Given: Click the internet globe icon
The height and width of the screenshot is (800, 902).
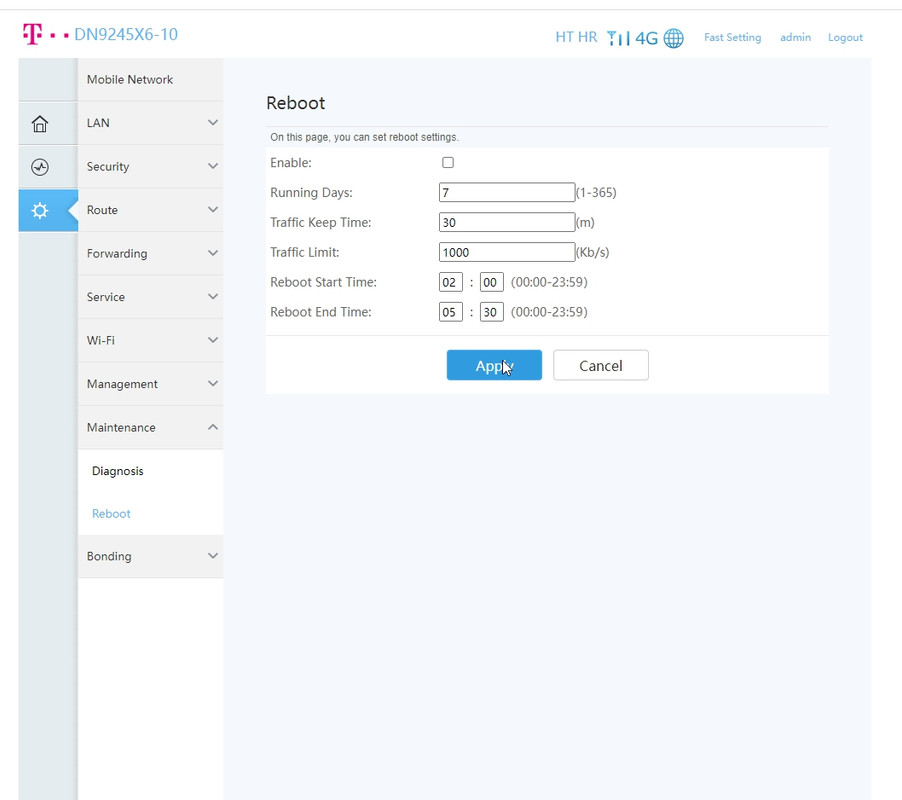Looking at the screenshot, I should coord(674,38).
